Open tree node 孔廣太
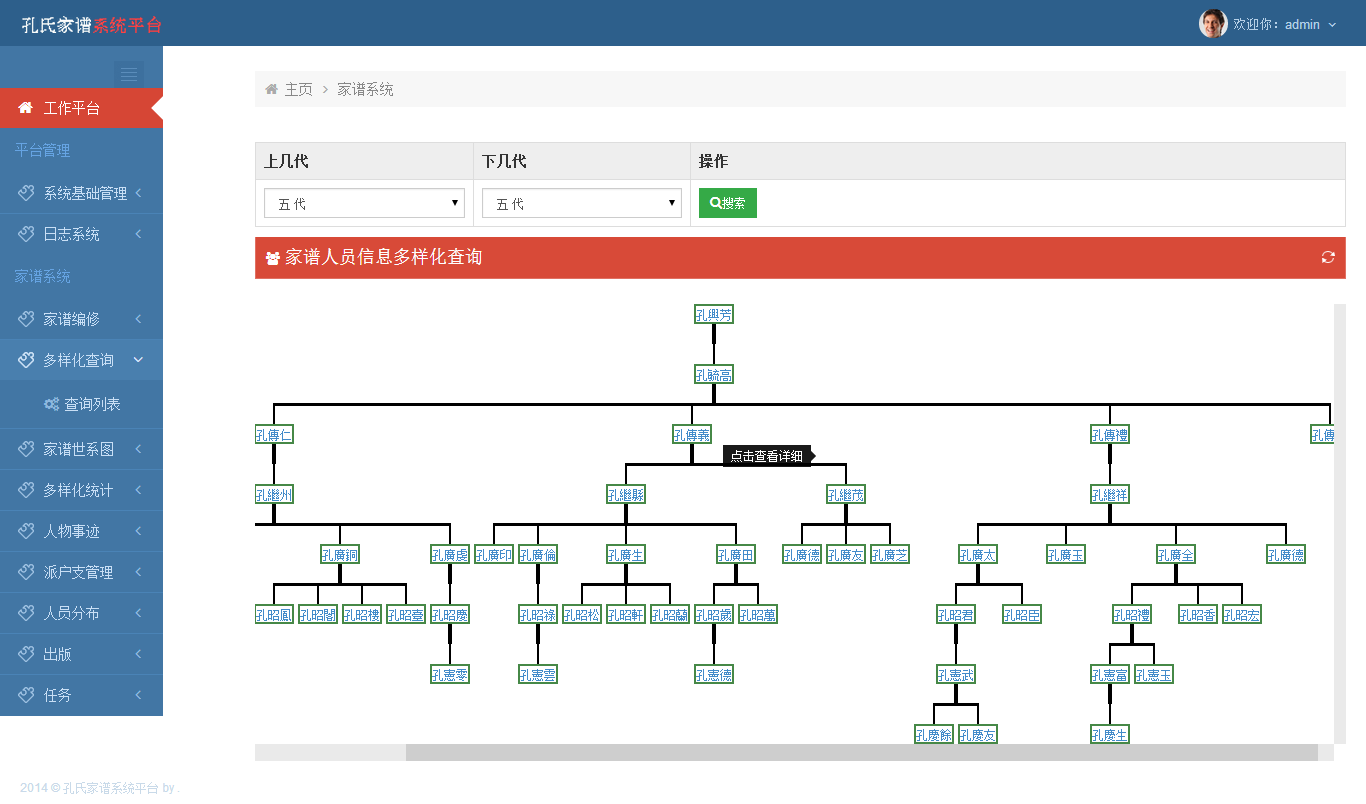Image resolution: width=1366 pixels, height=804 pixels. pos(978,555)
